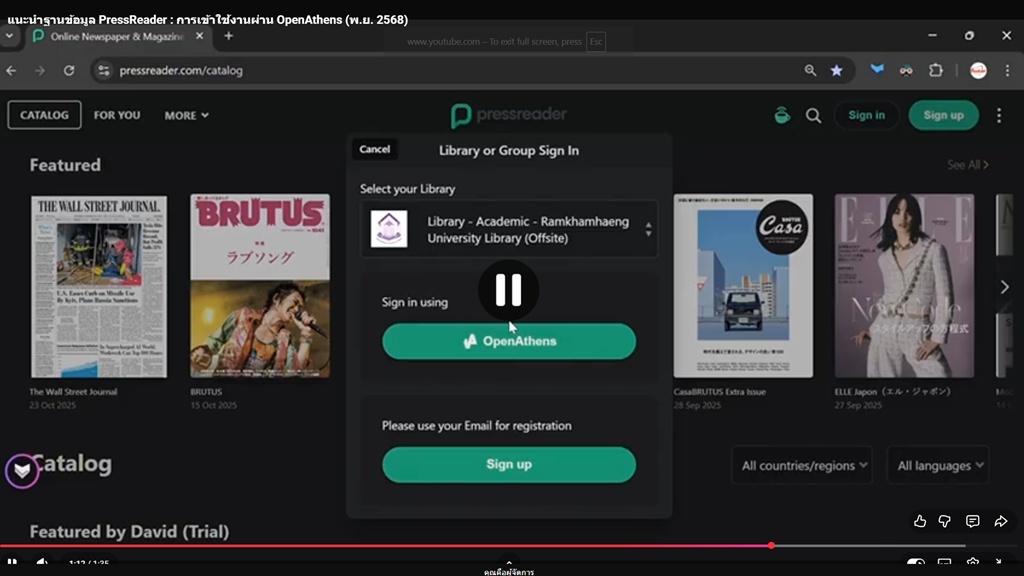Open the All countries/regions dropdown

point(801,465)
